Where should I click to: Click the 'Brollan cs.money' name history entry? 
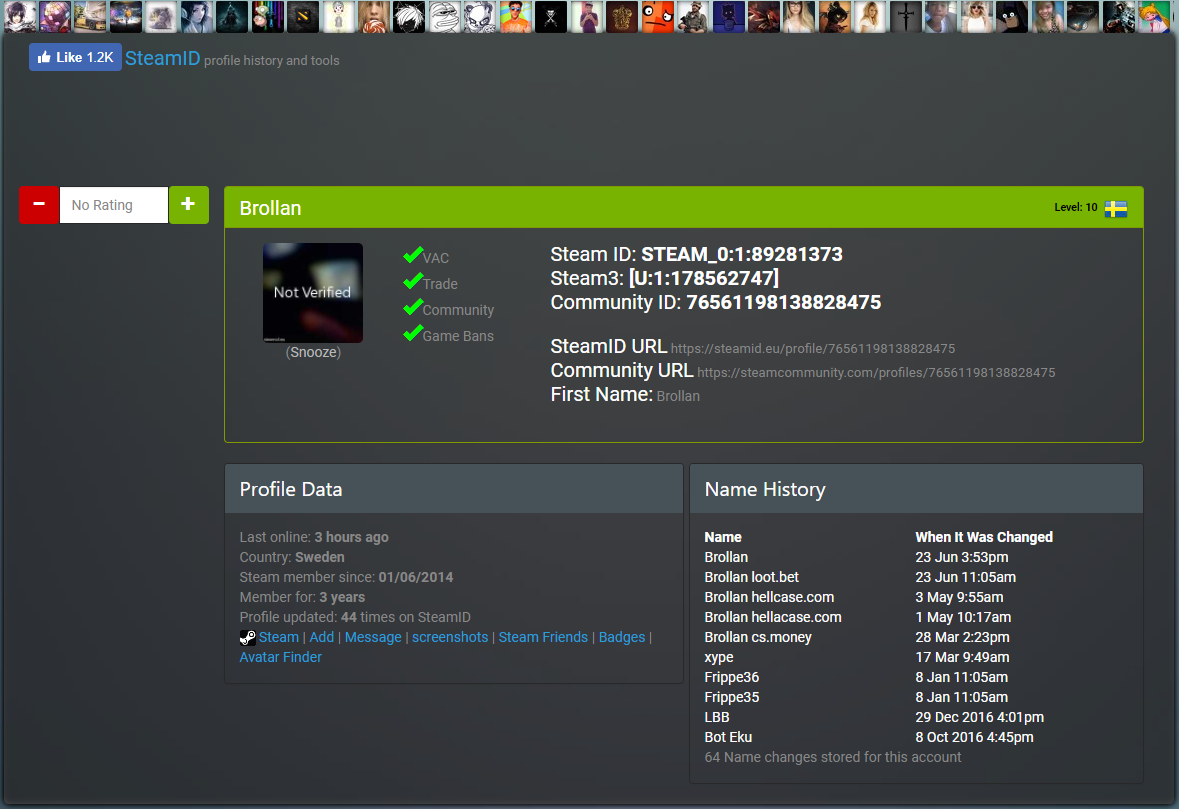pyautogui.click(x=758, y=638)
